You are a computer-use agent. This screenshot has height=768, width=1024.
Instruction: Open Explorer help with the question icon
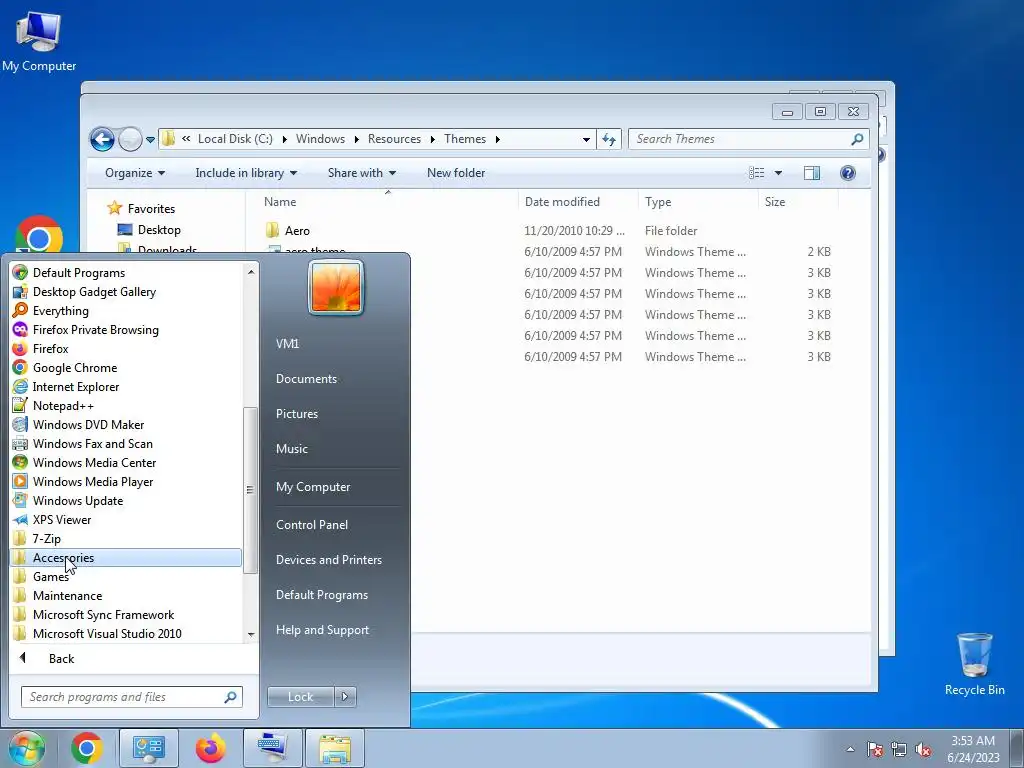coord(848,173)
